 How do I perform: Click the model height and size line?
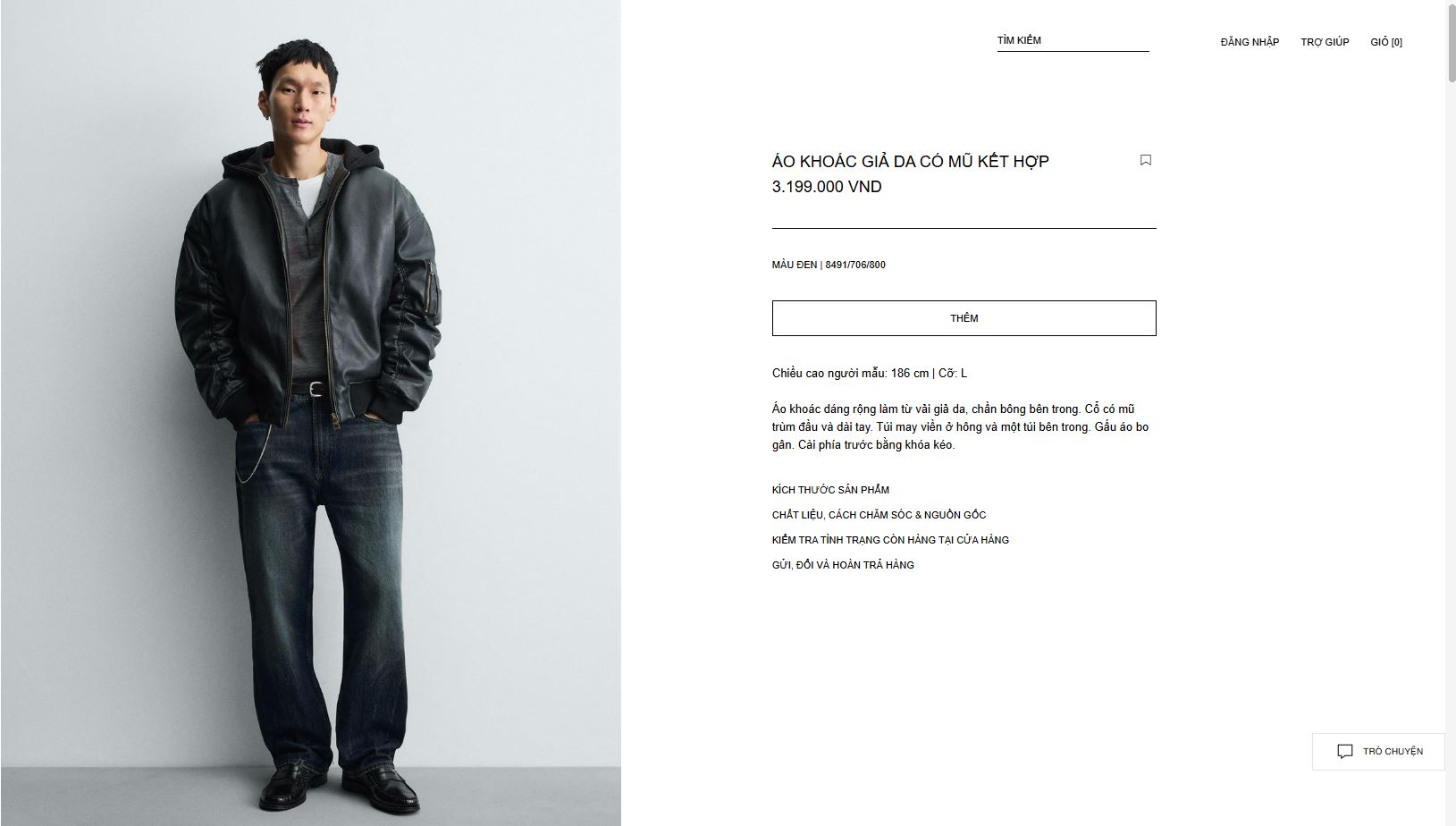coord(869,374)
